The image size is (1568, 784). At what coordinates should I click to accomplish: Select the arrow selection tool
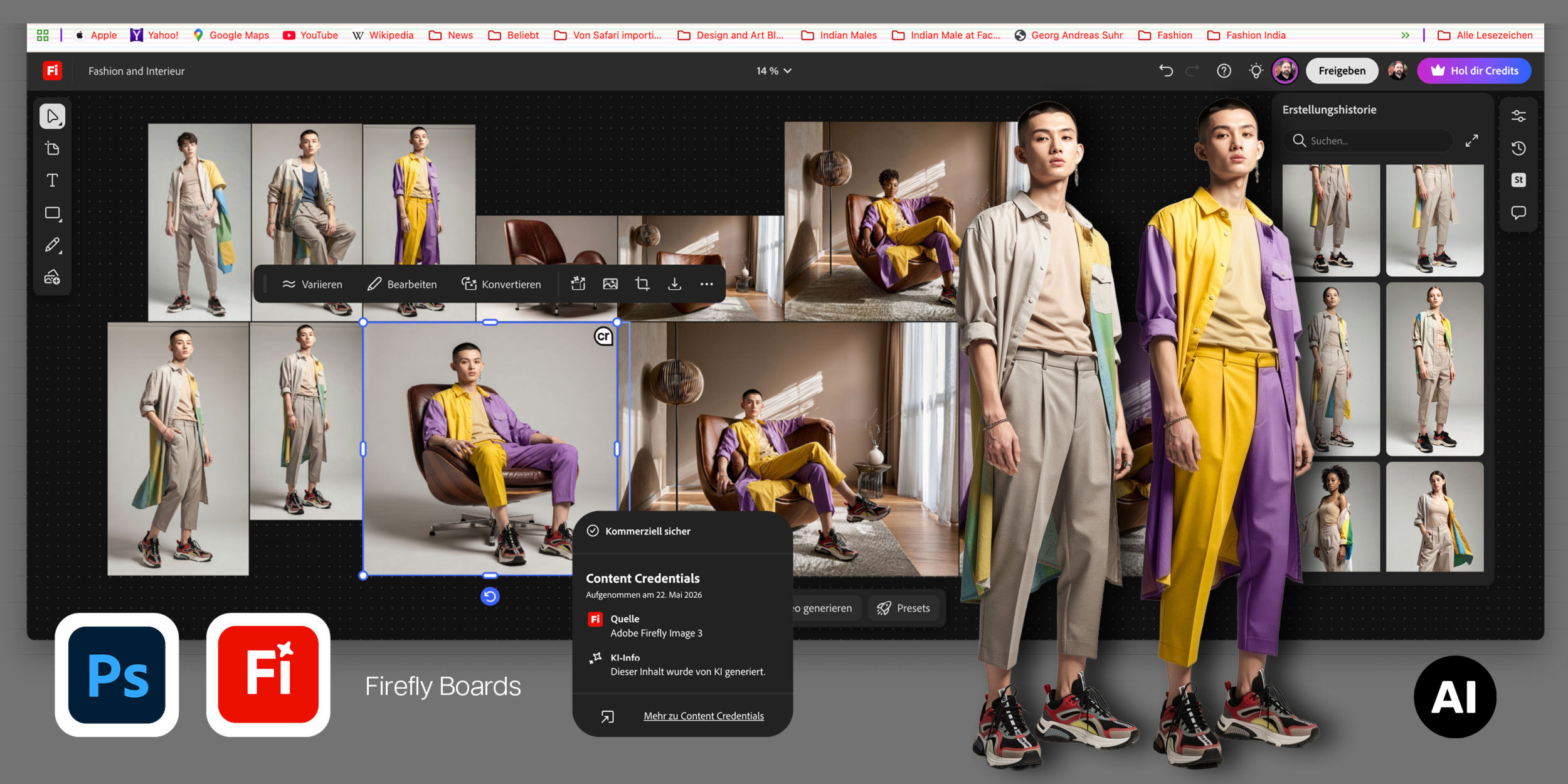(52, 117)
